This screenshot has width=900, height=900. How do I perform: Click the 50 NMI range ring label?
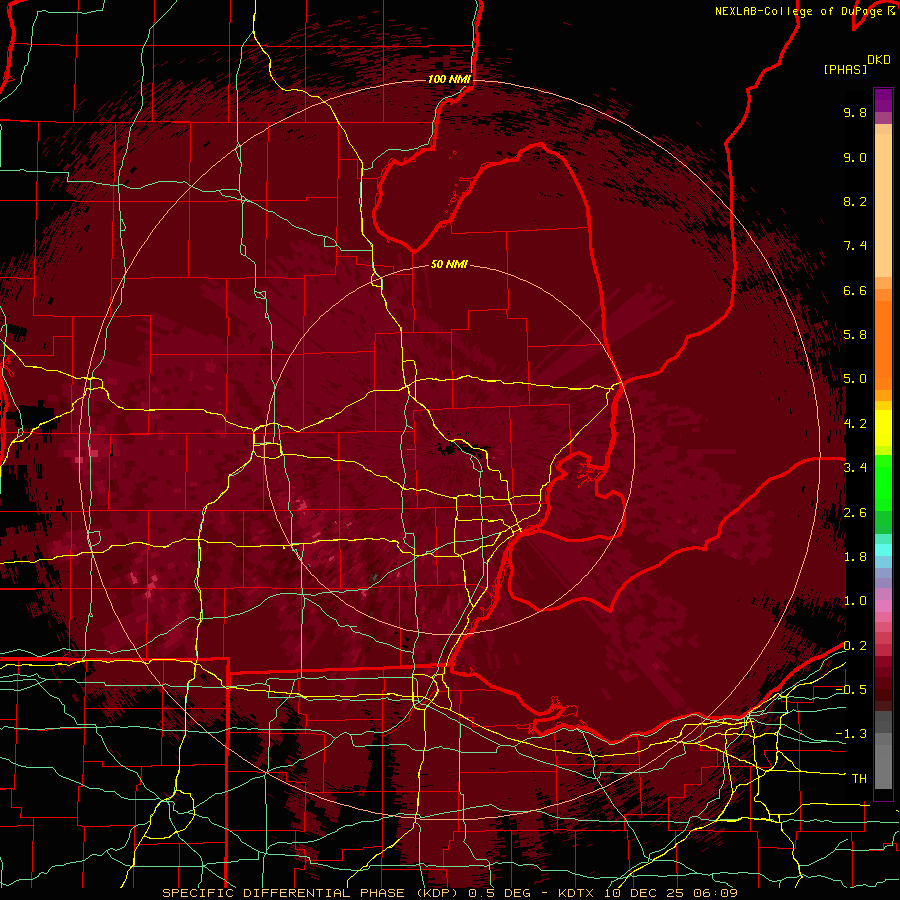(x=449, y=264)
